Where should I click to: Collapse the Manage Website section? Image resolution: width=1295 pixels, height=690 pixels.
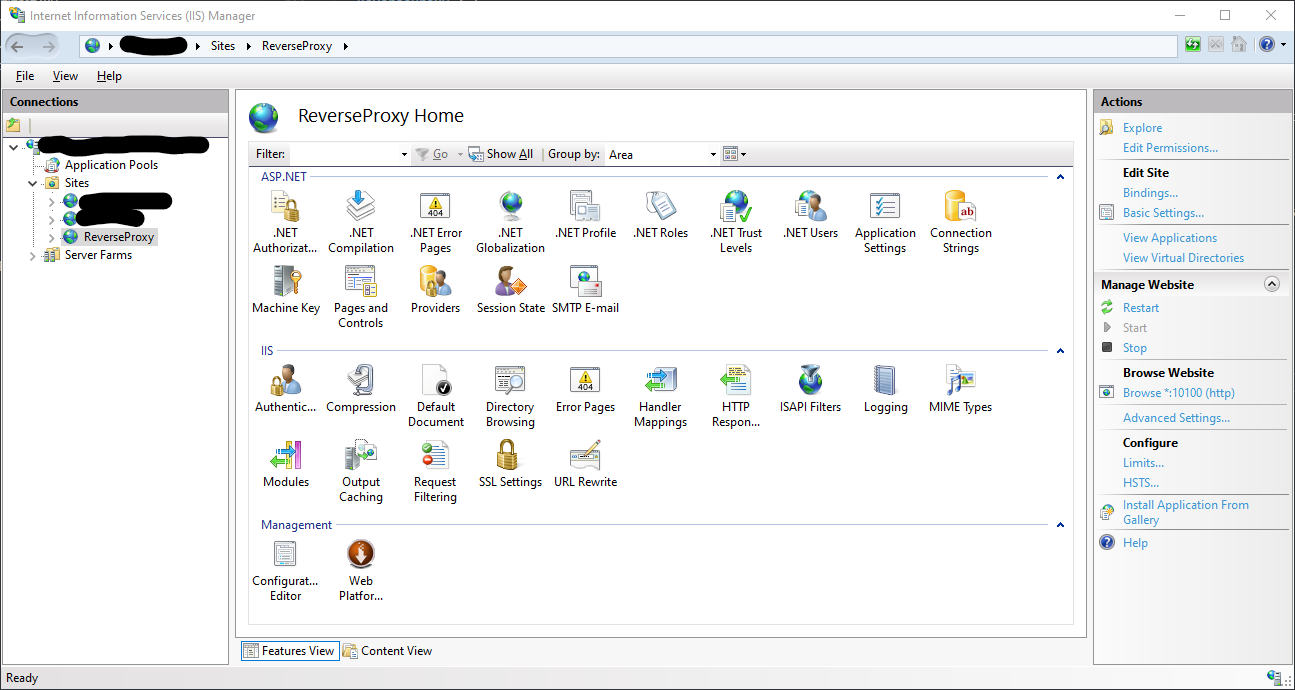tap(1272, 285)
